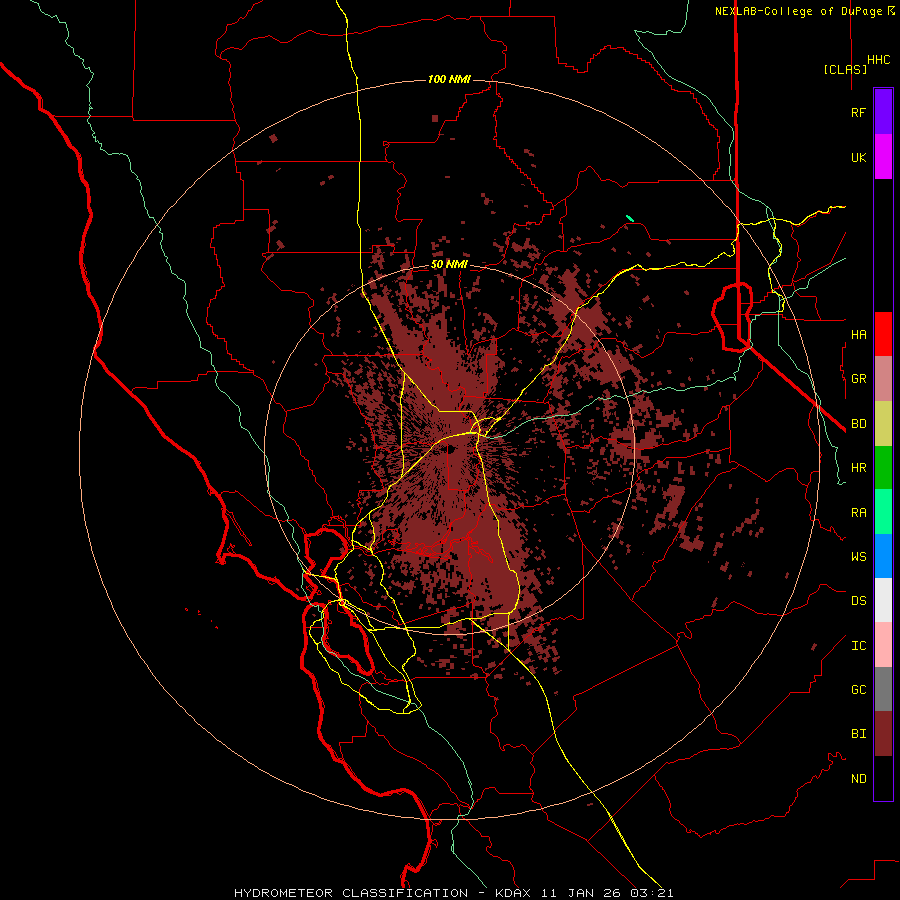The width and height of the screenshot is (900, 900).
Task: Click the 100 NMI range ring label
Action: coord(449,79)
